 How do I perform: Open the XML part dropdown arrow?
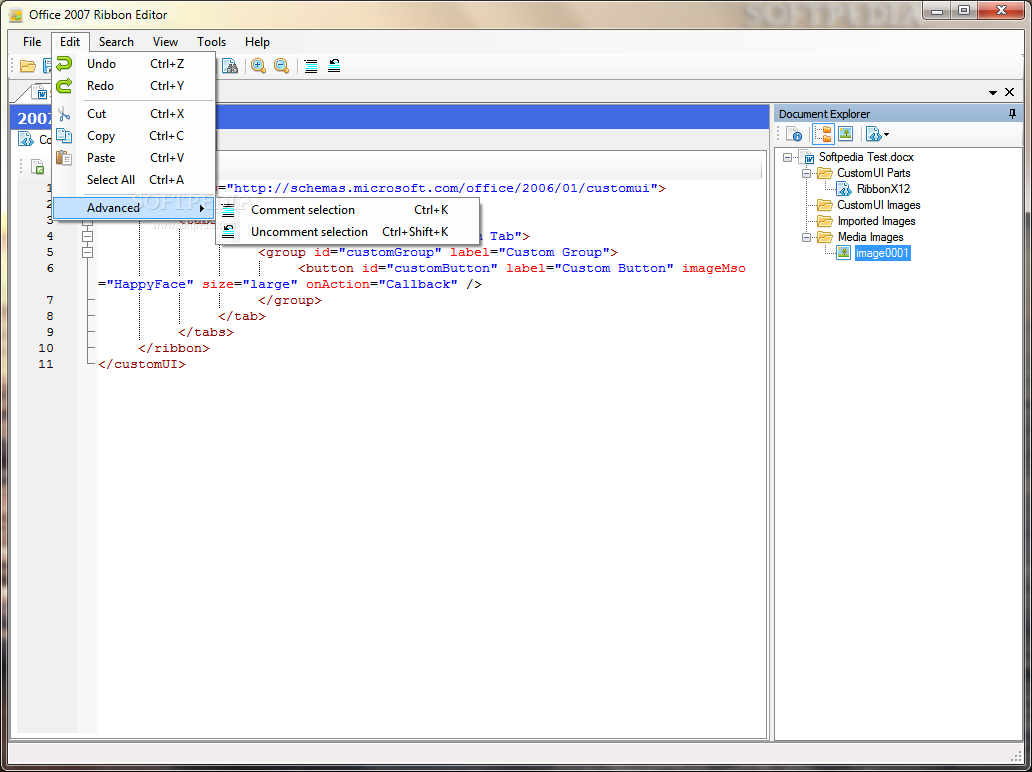(887, 135)
